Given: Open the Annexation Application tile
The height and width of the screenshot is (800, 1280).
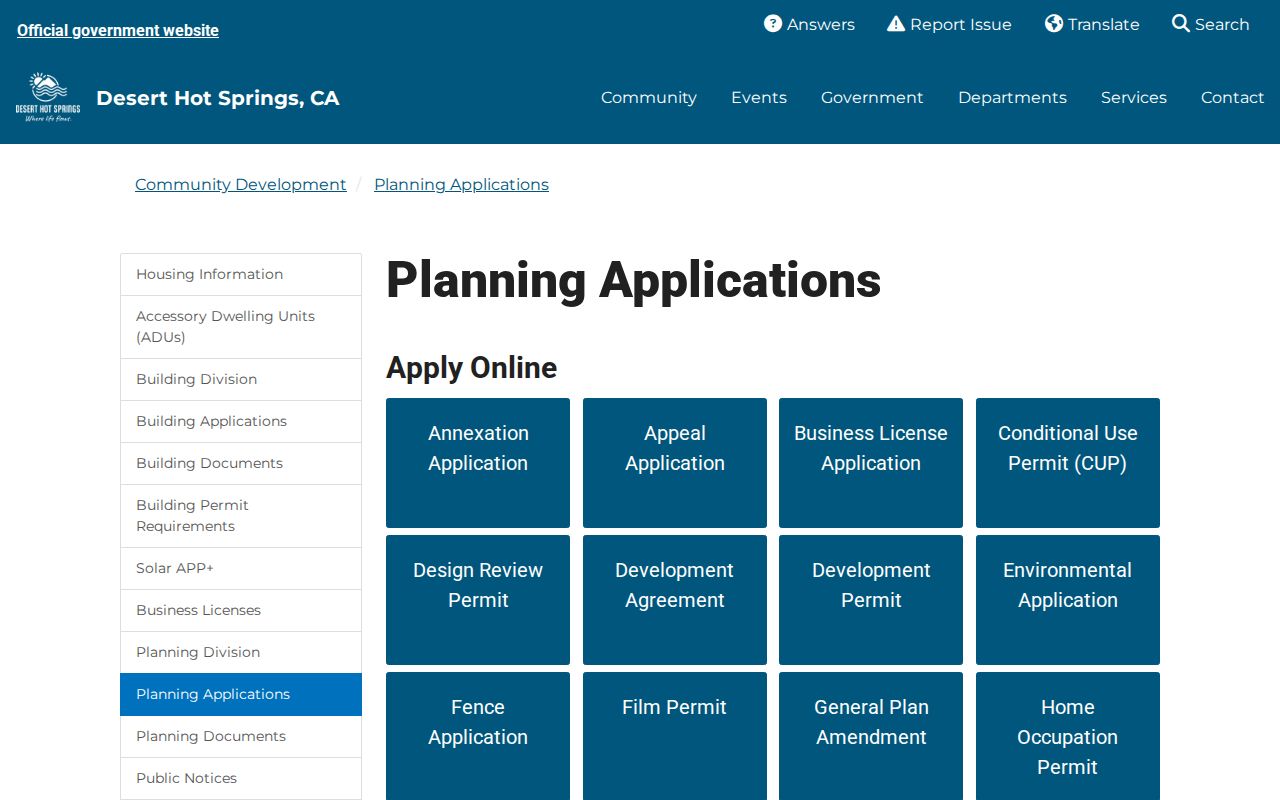Looking at the screenshot, I should [478, 463].
